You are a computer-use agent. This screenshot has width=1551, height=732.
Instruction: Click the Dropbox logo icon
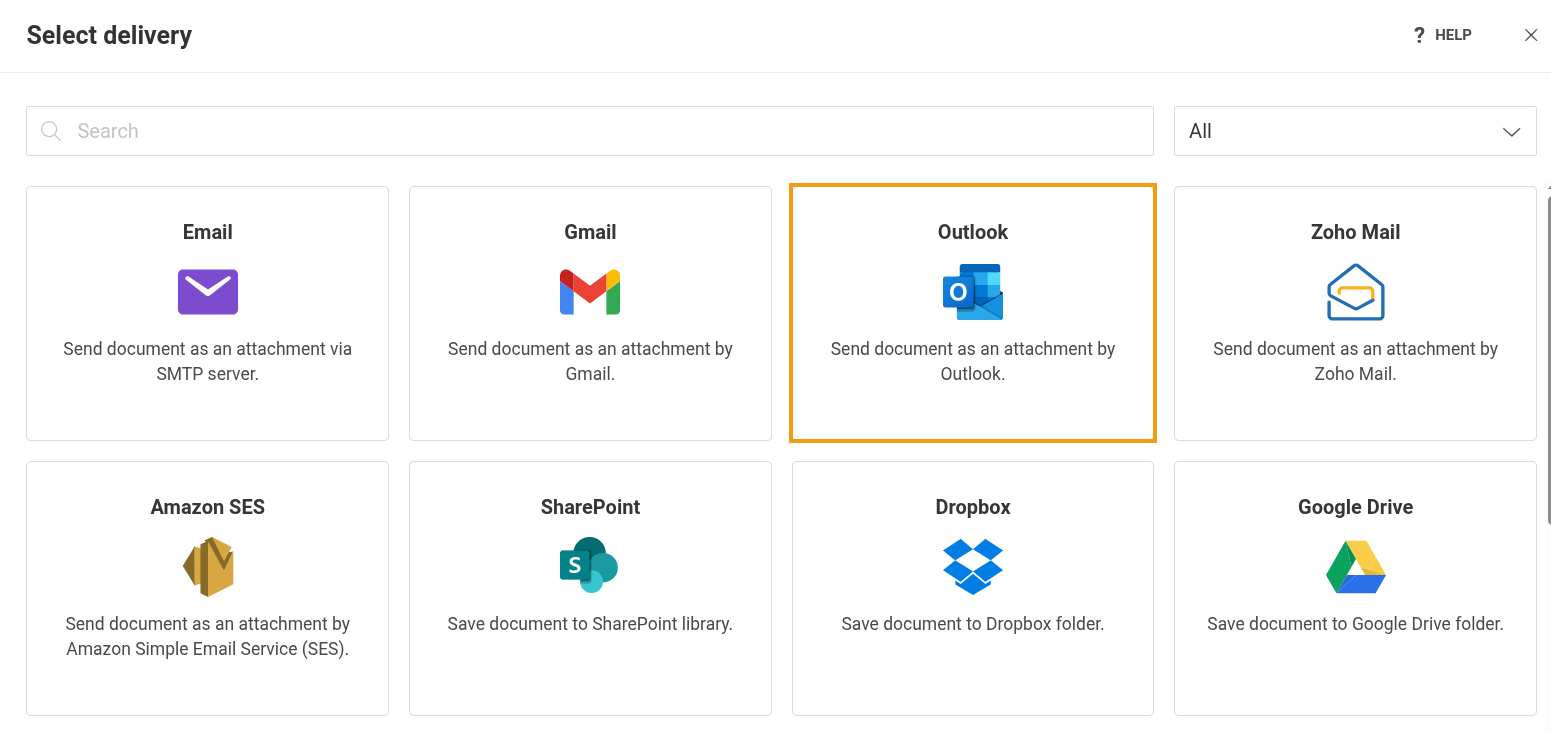[973, 566]
